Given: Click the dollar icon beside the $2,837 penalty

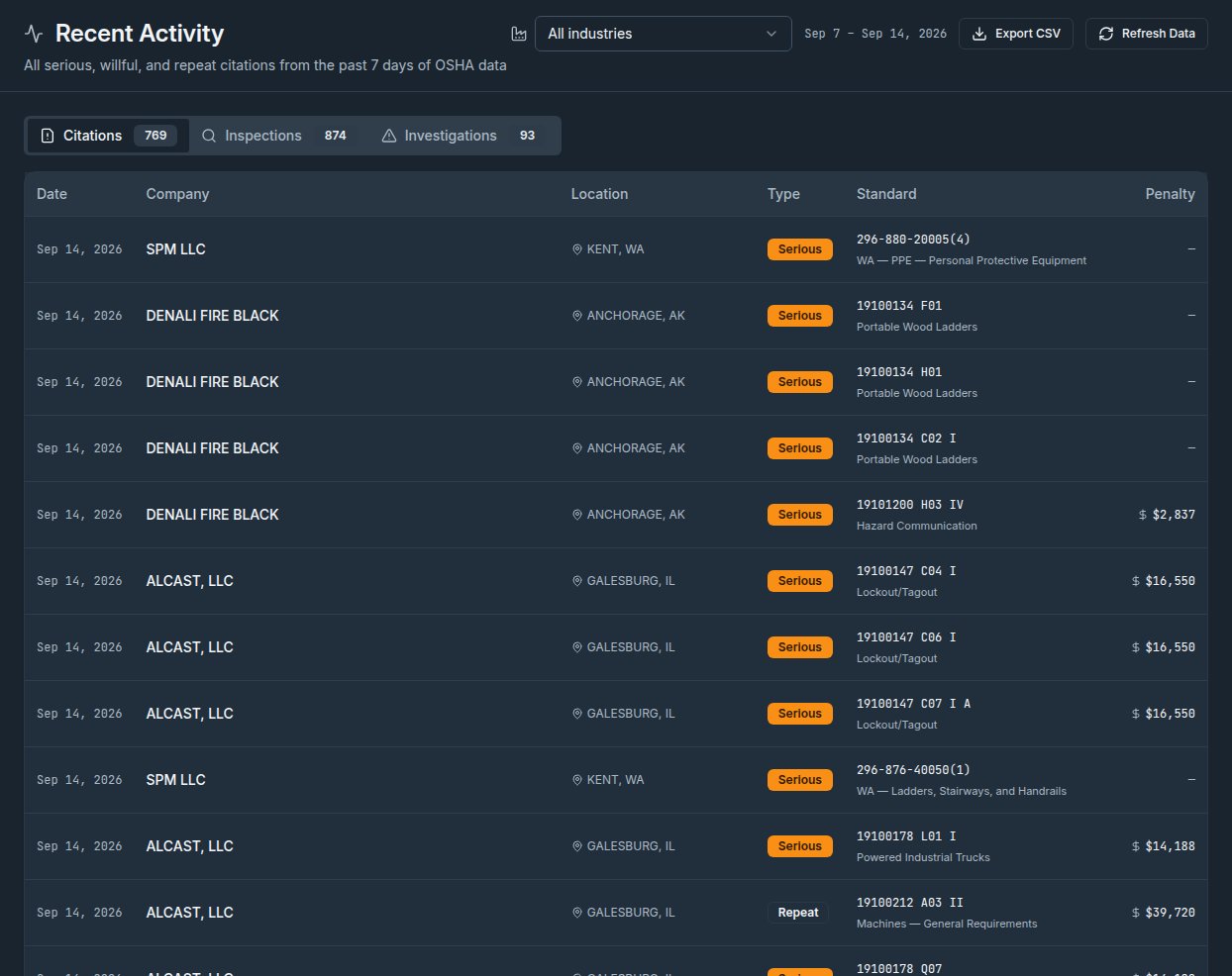Looking at the screenshot, I should [1143, 515].
